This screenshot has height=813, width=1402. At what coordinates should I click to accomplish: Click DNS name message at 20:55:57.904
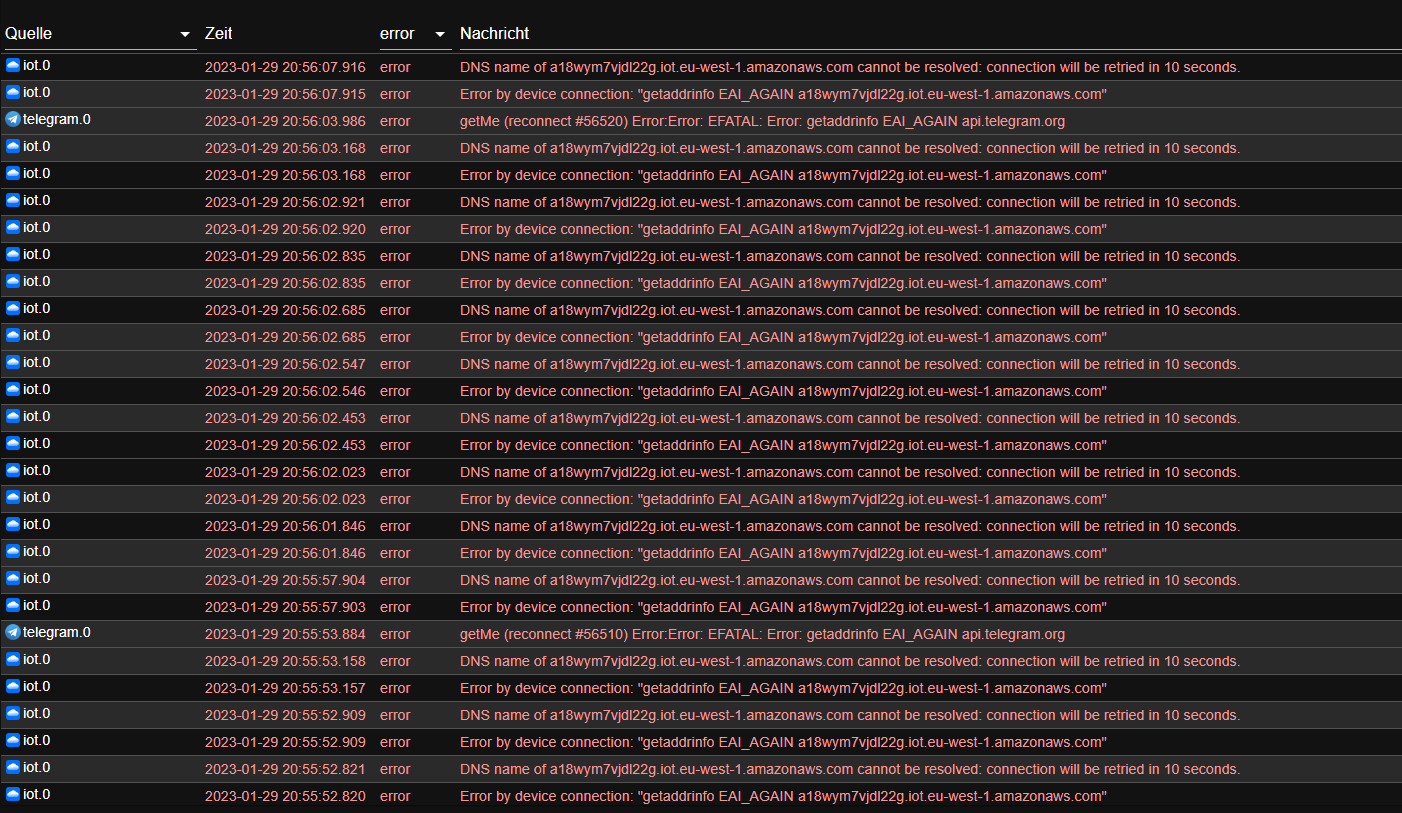tap(850, 580)
